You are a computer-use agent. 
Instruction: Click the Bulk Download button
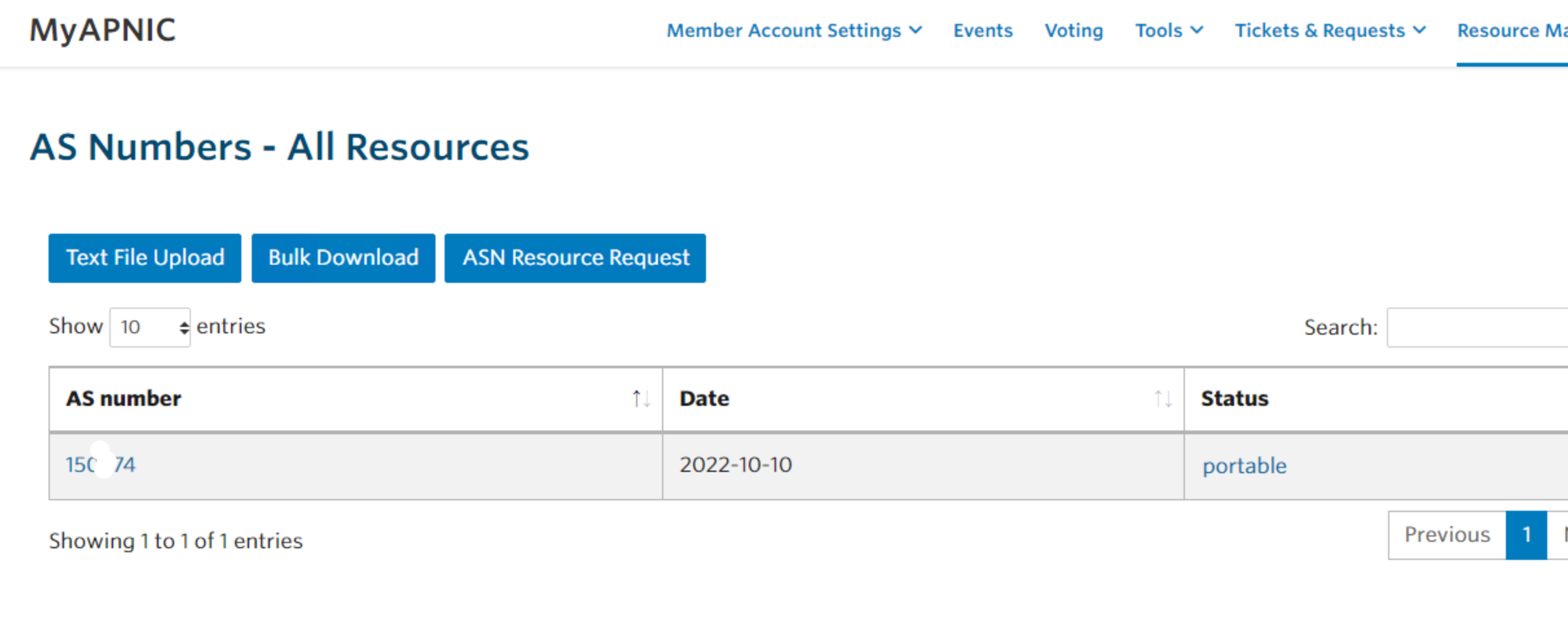343,258
